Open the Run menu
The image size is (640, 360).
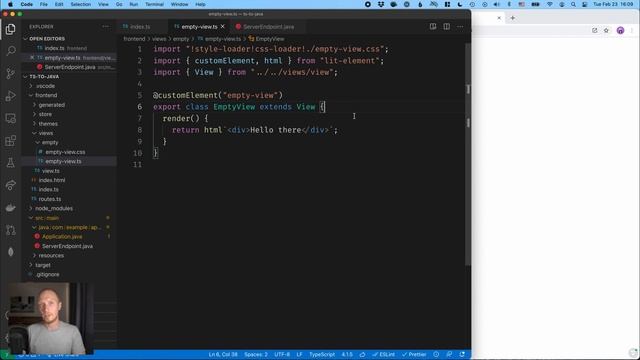click(133, 4)
